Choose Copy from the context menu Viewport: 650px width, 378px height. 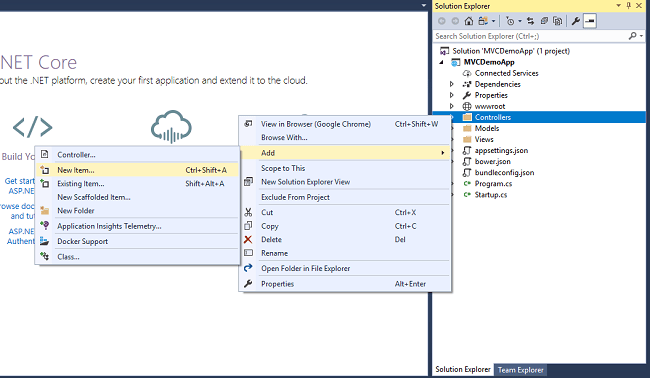[x=345, y=226]
